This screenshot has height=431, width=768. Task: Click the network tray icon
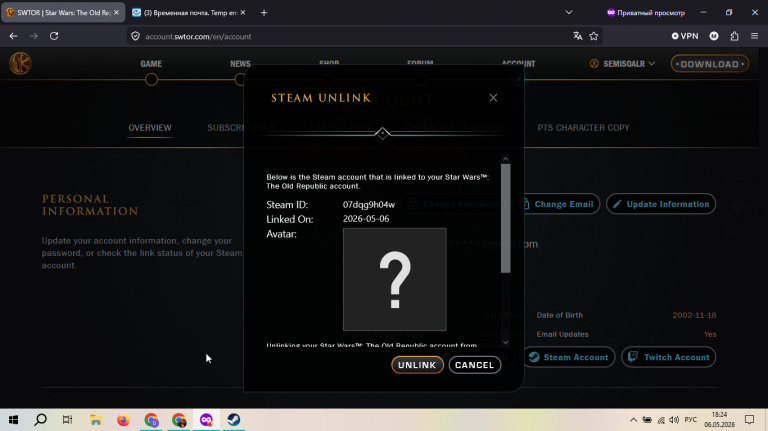tap(661, 420)
